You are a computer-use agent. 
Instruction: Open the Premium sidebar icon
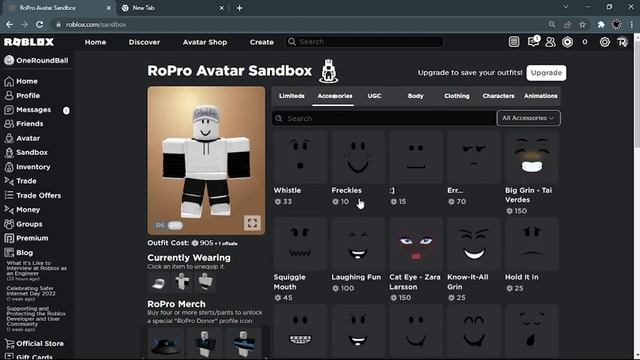(9, 238)
